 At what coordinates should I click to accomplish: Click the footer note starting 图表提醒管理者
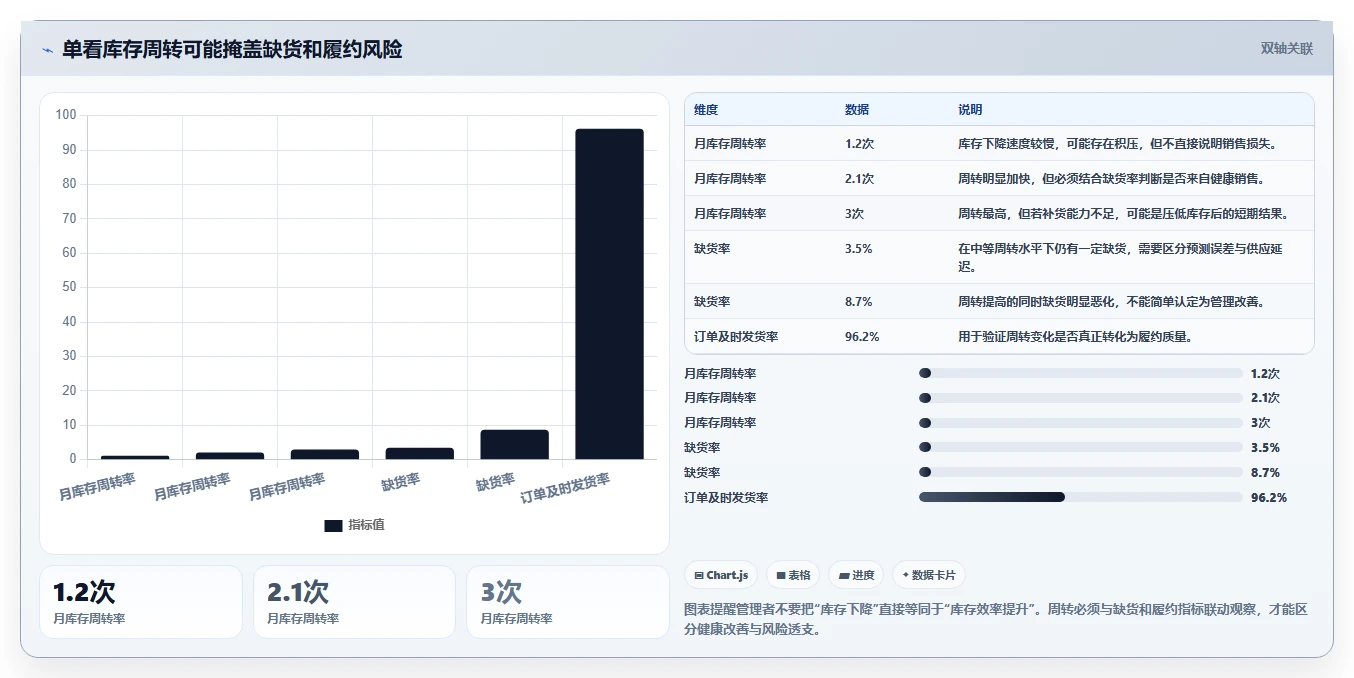[996, 620]
